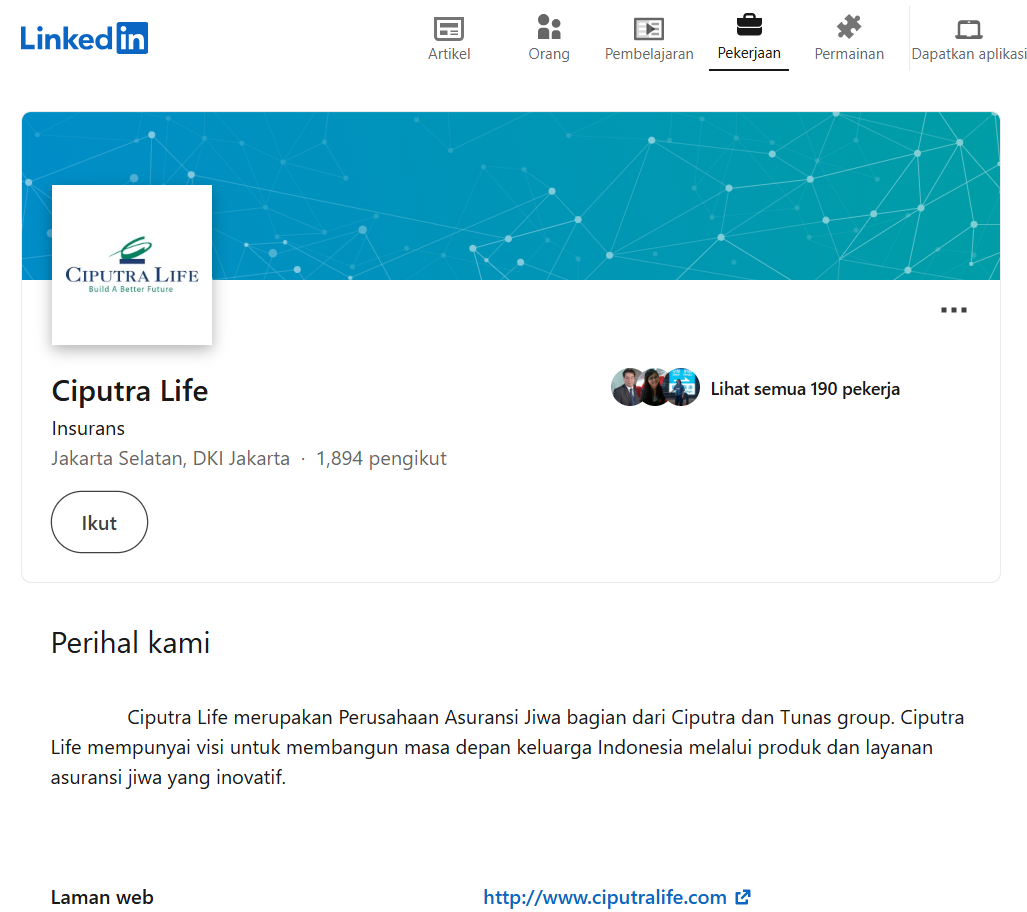Click Jakarta Selatan, DKI Jakarta location text

[x=170, y=458]
